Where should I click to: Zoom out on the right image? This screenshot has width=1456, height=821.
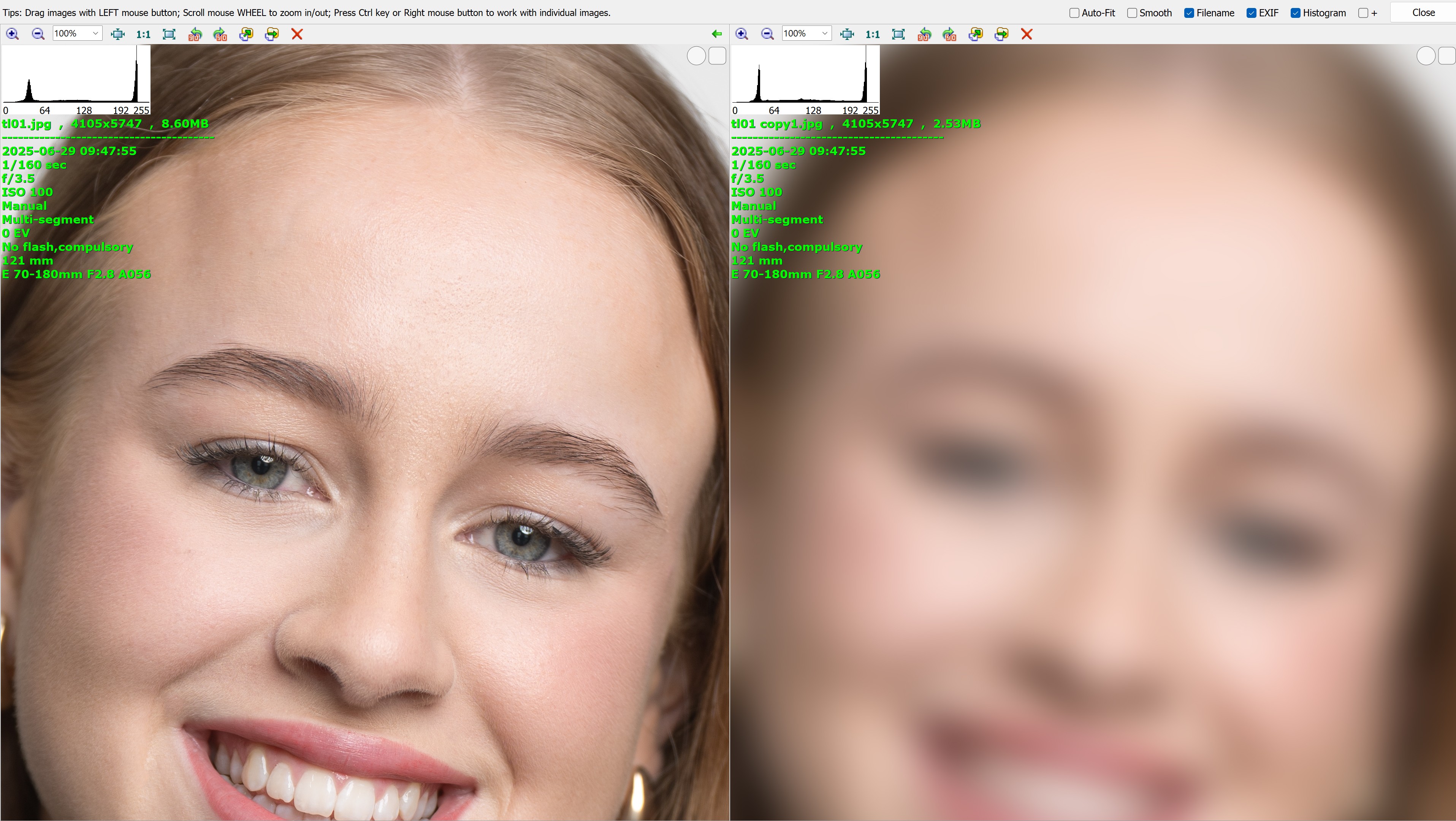[767, 34]
